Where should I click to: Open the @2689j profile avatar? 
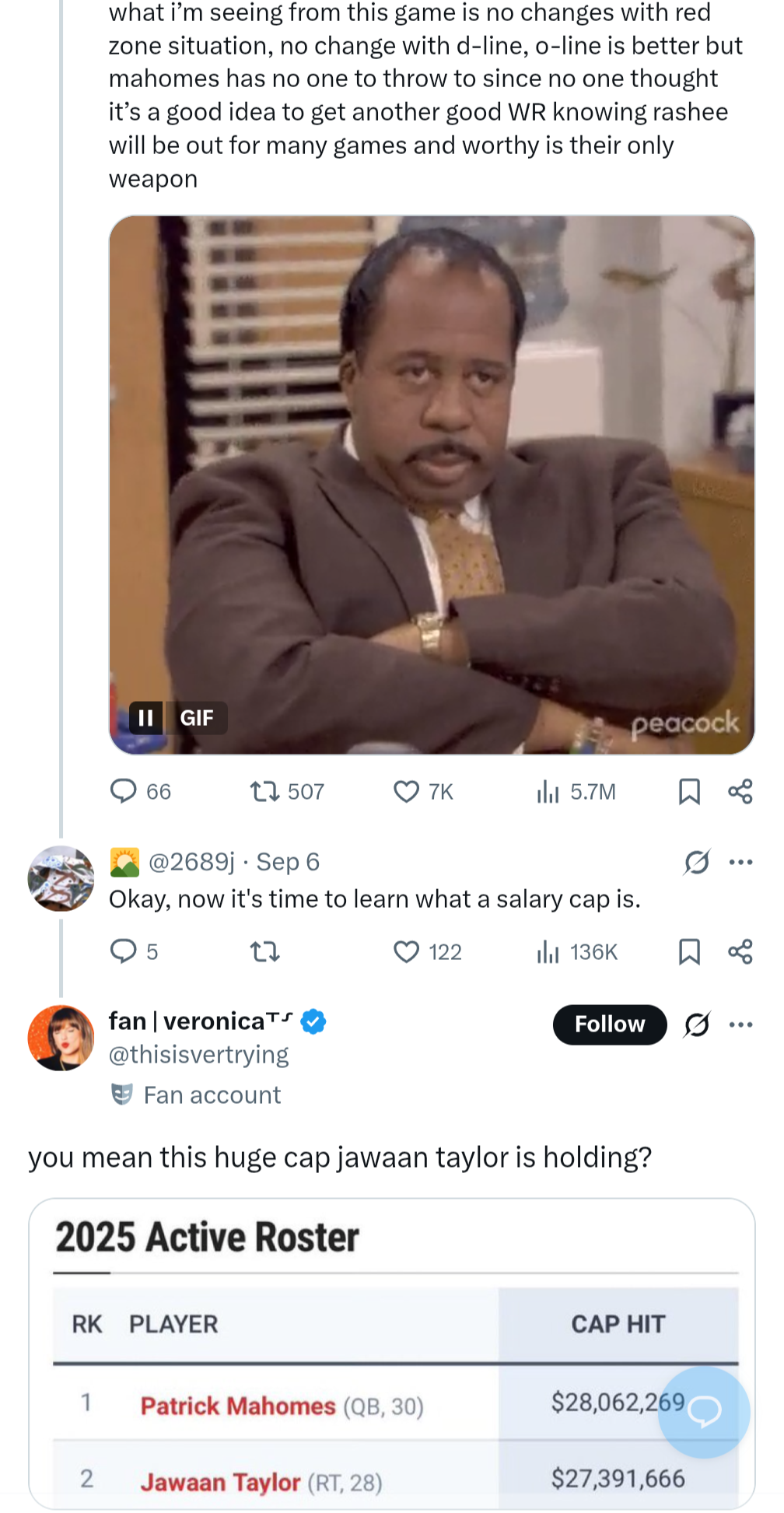tap(61, 878)
